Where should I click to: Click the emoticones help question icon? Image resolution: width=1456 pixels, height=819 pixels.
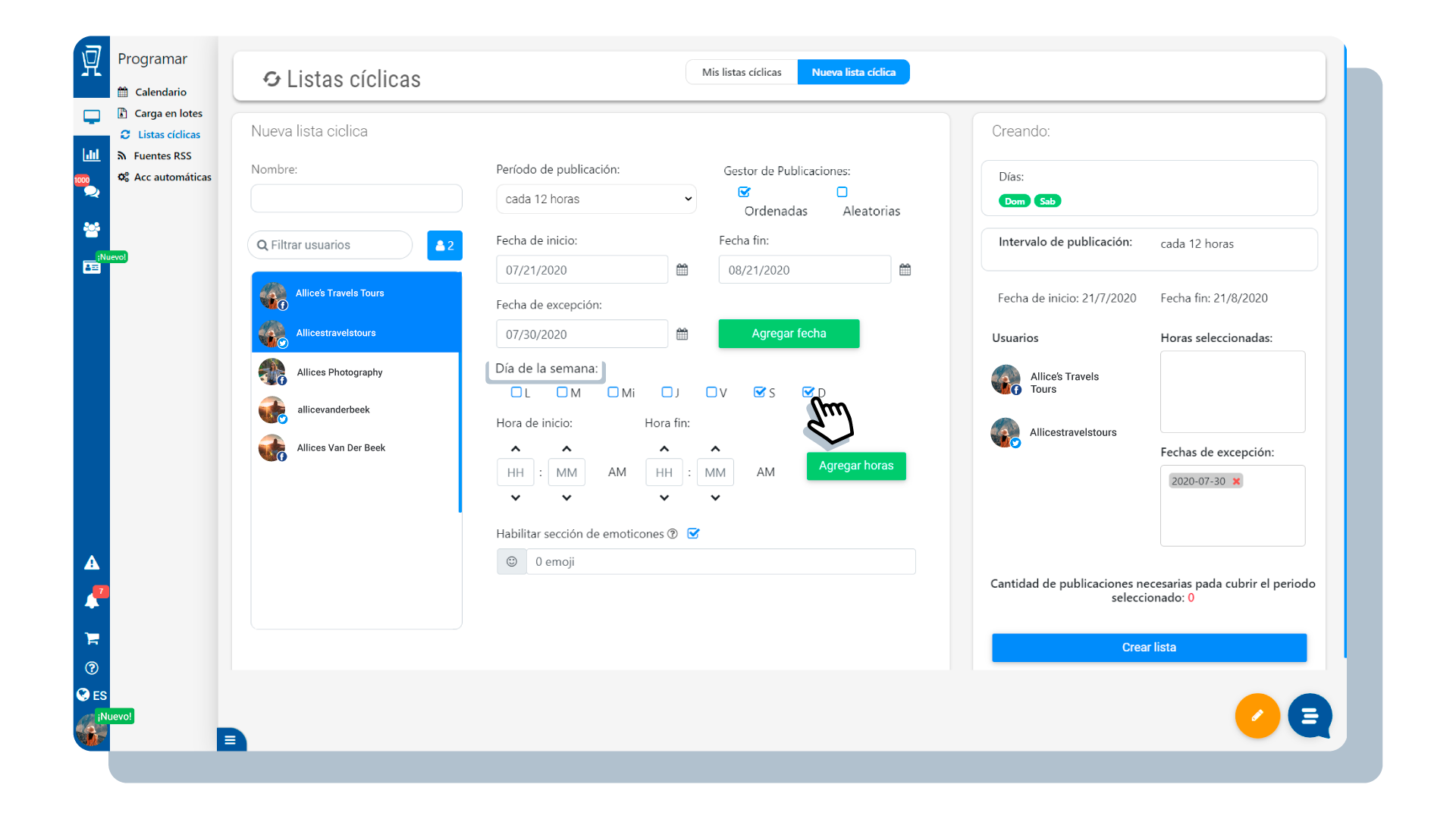672,534
